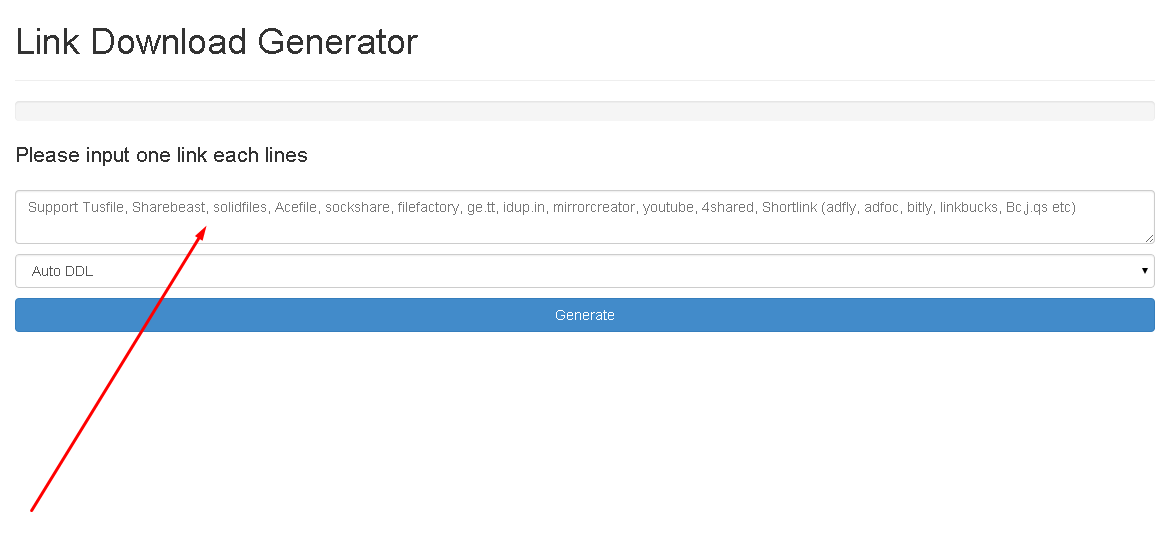Click the empty gray progress bar

coord(585,111)
